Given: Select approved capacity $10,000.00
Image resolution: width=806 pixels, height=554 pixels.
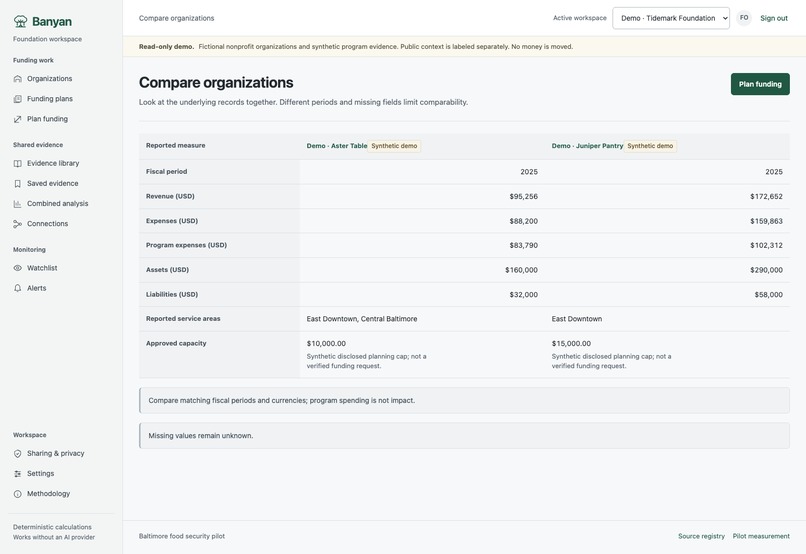Looking at the screenshot, I should coord(326,343).
